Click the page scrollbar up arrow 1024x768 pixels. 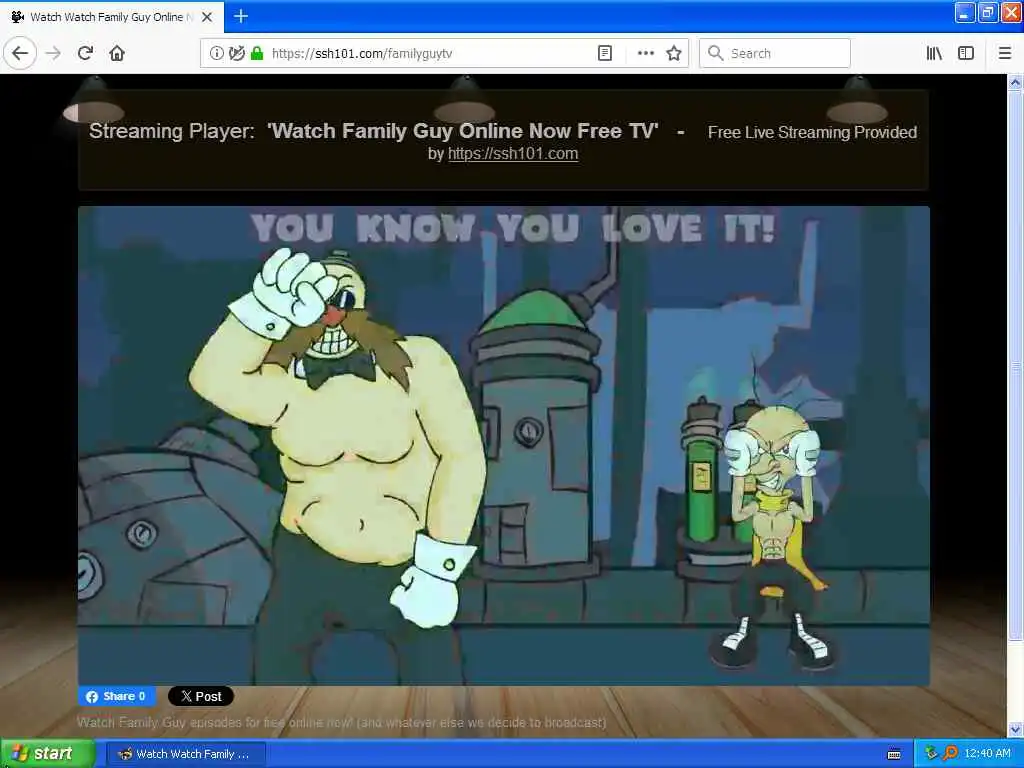pos(1015,83)
